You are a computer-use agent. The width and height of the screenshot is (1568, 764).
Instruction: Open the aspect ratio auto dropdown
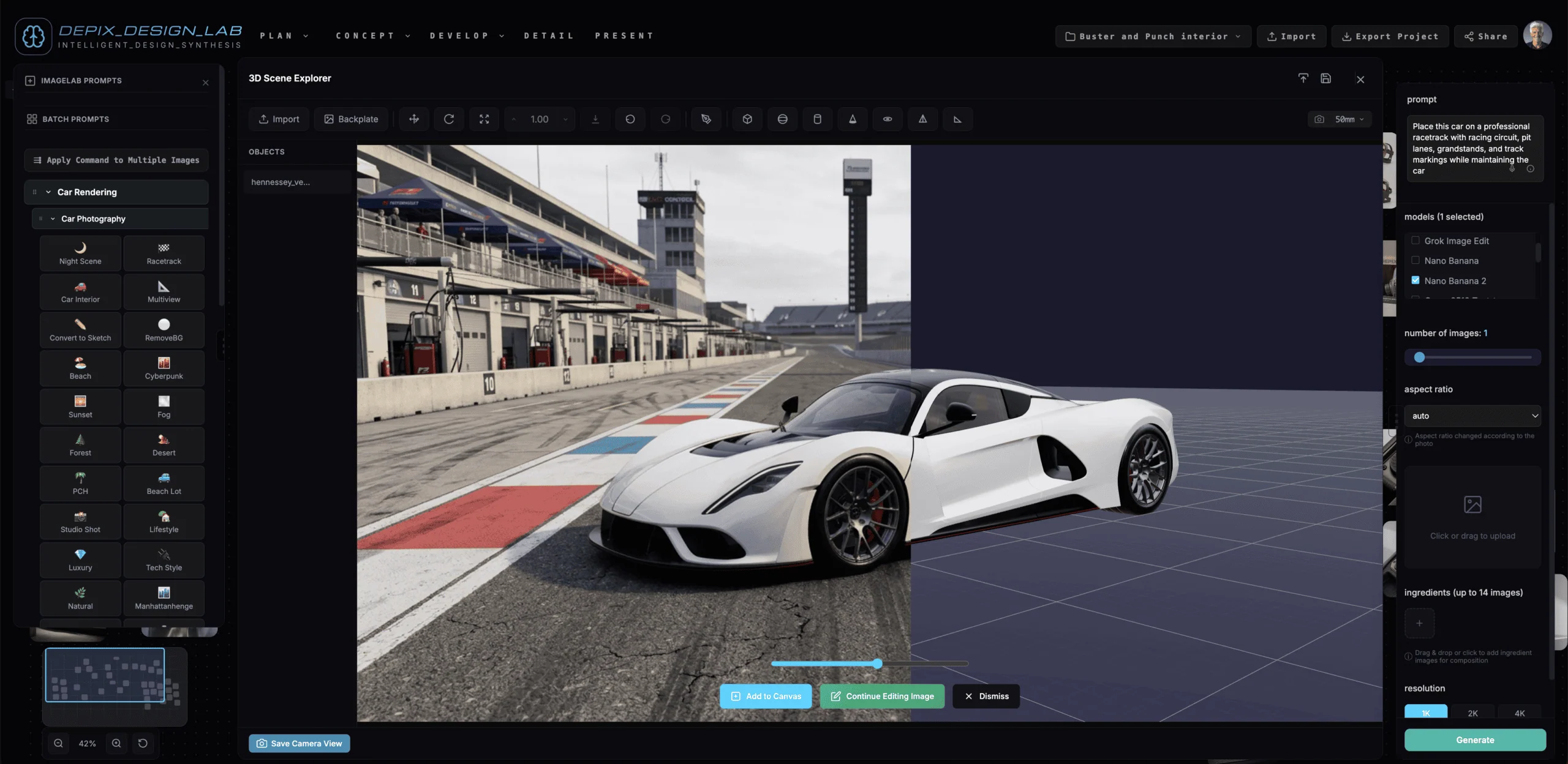[x=1472, y=416]
